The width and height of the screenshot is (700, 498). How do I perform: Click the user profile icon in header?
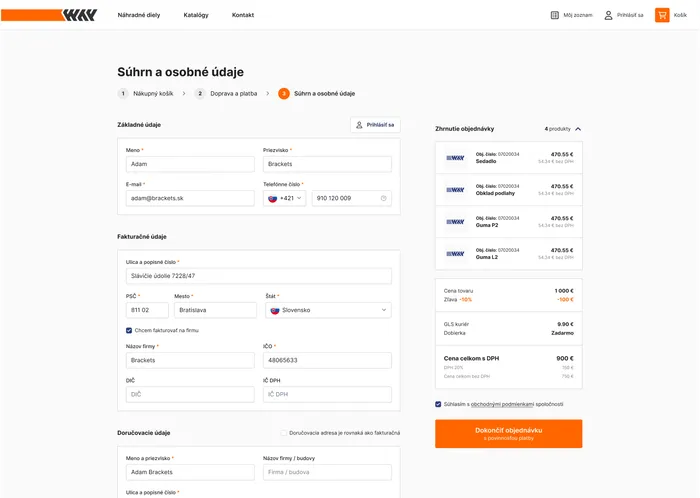(608, 15)
